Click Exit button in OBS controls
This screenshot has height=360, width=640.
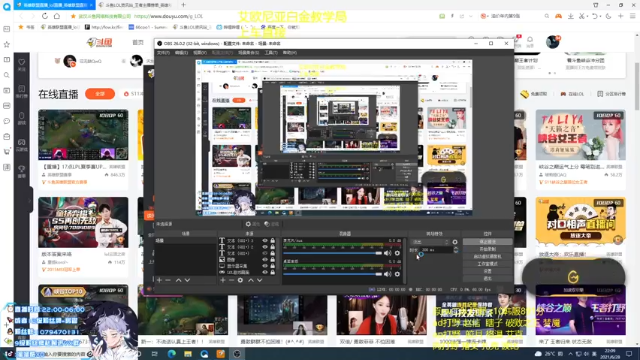[488, 278]
